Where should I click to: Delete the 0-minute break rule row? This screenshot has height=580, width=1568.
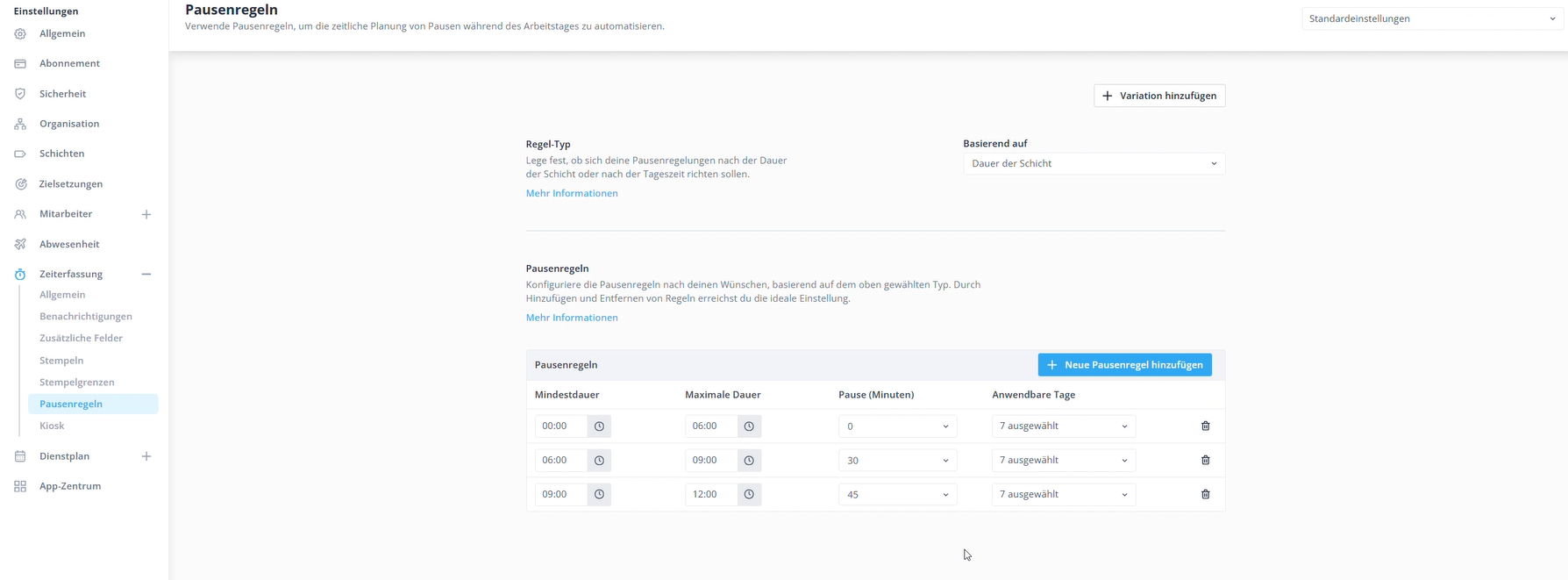pos(1206,426)
